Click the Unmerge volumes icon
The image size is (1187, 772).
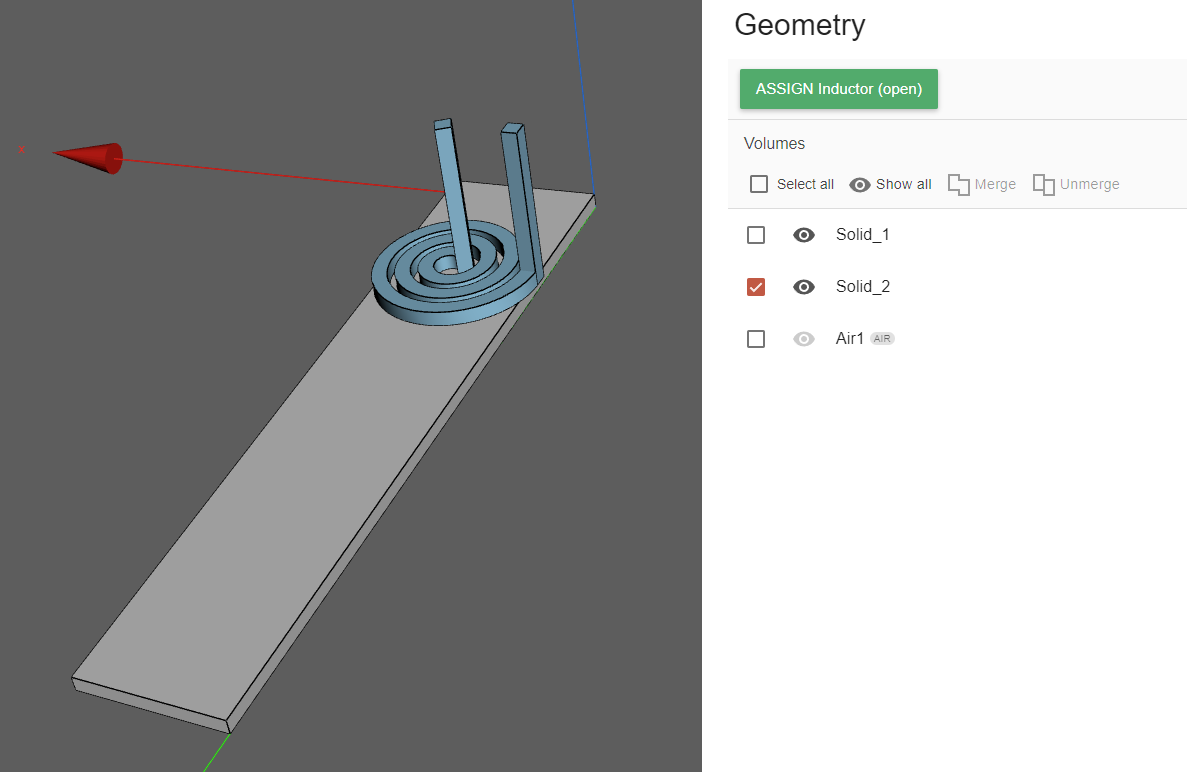(x=1044, y=184)
